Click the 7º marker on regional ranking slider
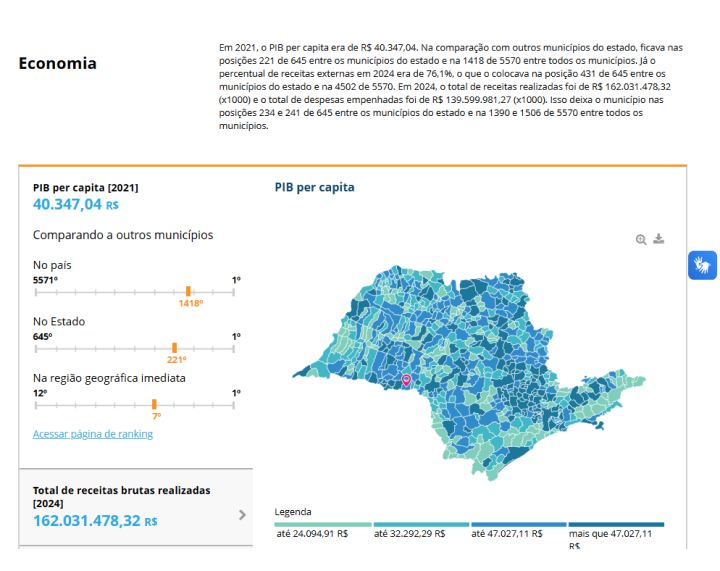The width and height of the screenshot is (720, 571). tap(155, 403)
